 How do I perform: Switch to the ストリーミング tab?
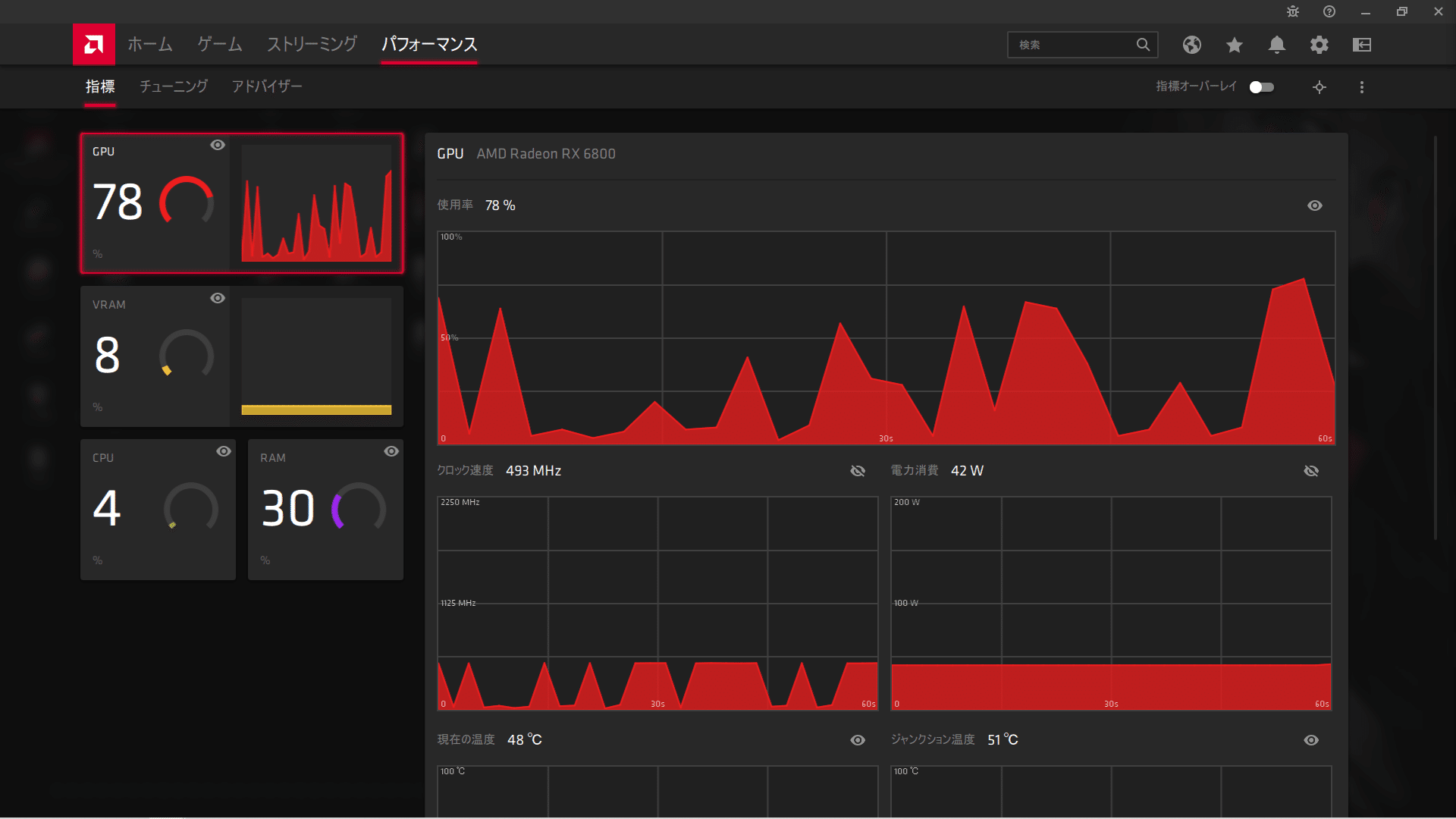pos(312,45)
